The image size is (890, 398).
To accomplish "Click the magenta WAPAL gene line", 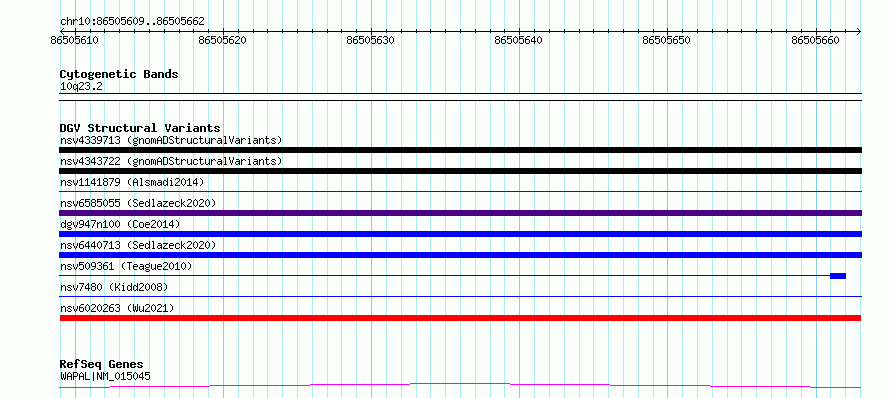I will [460, 386].
